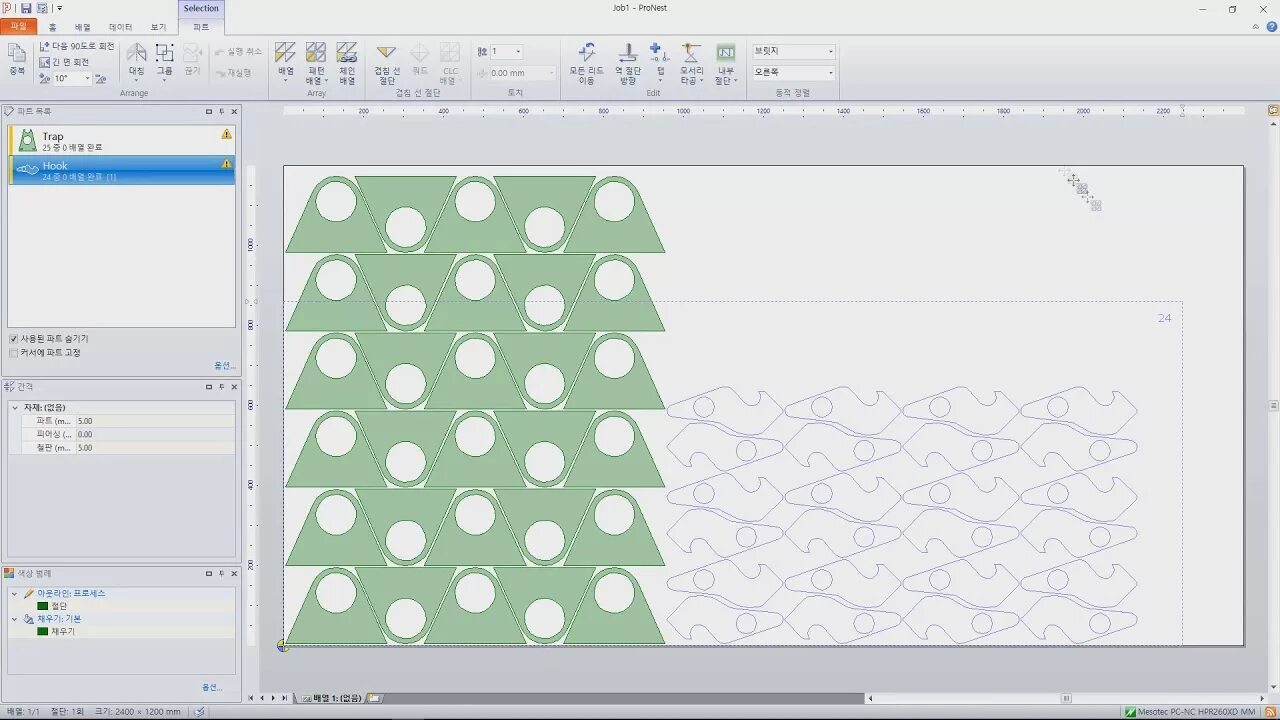The height and width of the screenshot is (720, 1280).
Task: Close the 파트 목록 panel
Action: point(234,112)
